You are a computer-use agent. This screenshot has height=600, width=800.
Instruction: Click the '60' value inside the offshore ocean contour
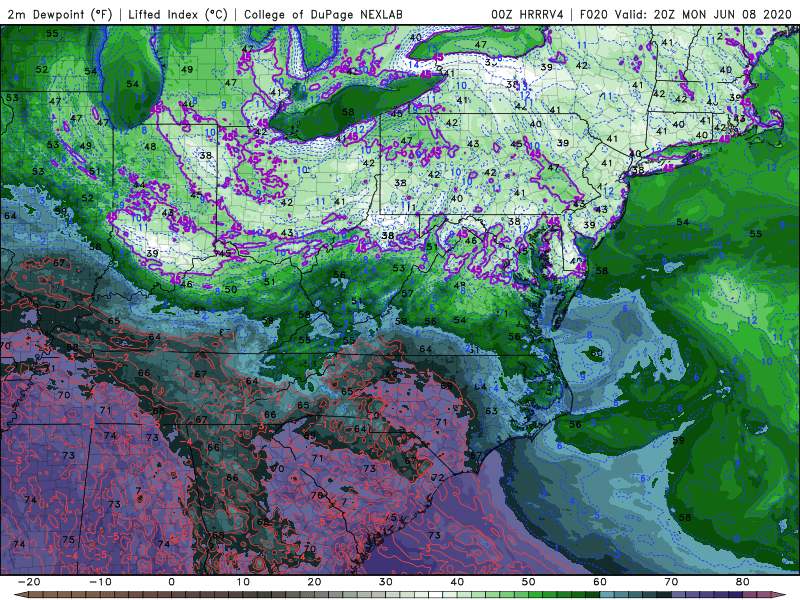pos(596,353)
